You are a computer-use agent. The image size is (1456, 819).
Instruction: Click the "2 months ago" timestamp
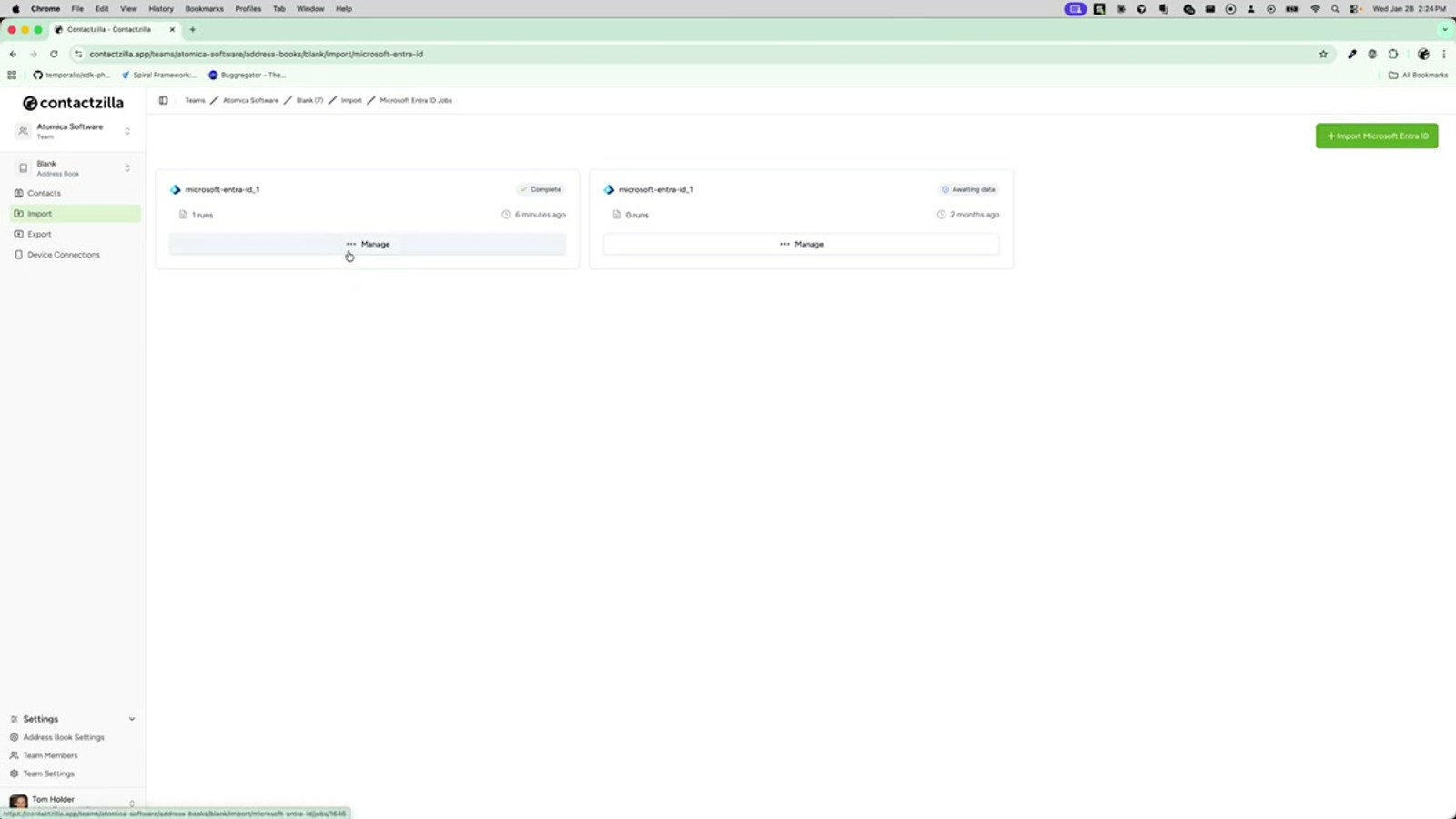click(975, 215)
